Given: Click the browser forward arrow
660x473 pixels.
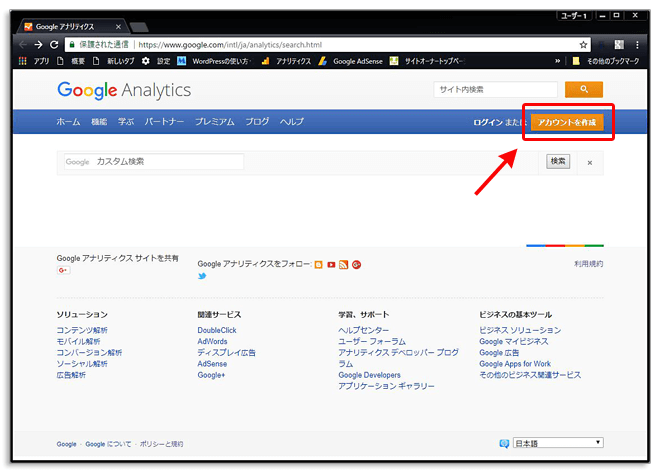Looking at the screenshot, I should point(38,45).
